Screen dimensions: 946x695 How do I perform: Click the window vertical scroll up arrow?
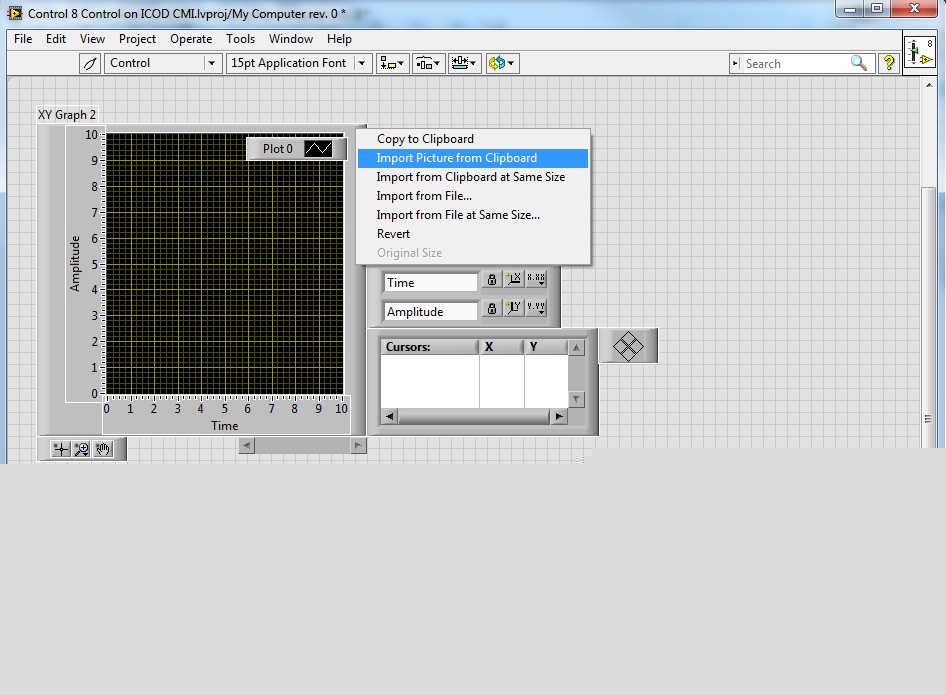click(x=929, y=85)
